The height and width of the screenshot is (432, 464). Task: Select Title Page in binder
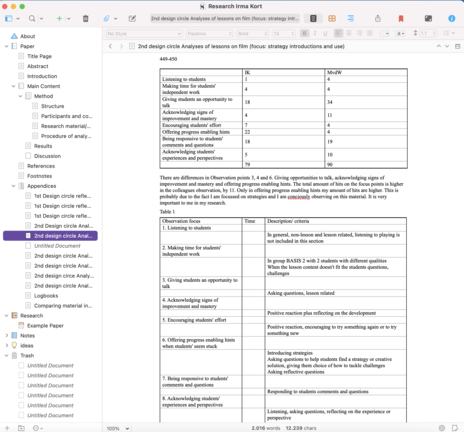(39, 56)
